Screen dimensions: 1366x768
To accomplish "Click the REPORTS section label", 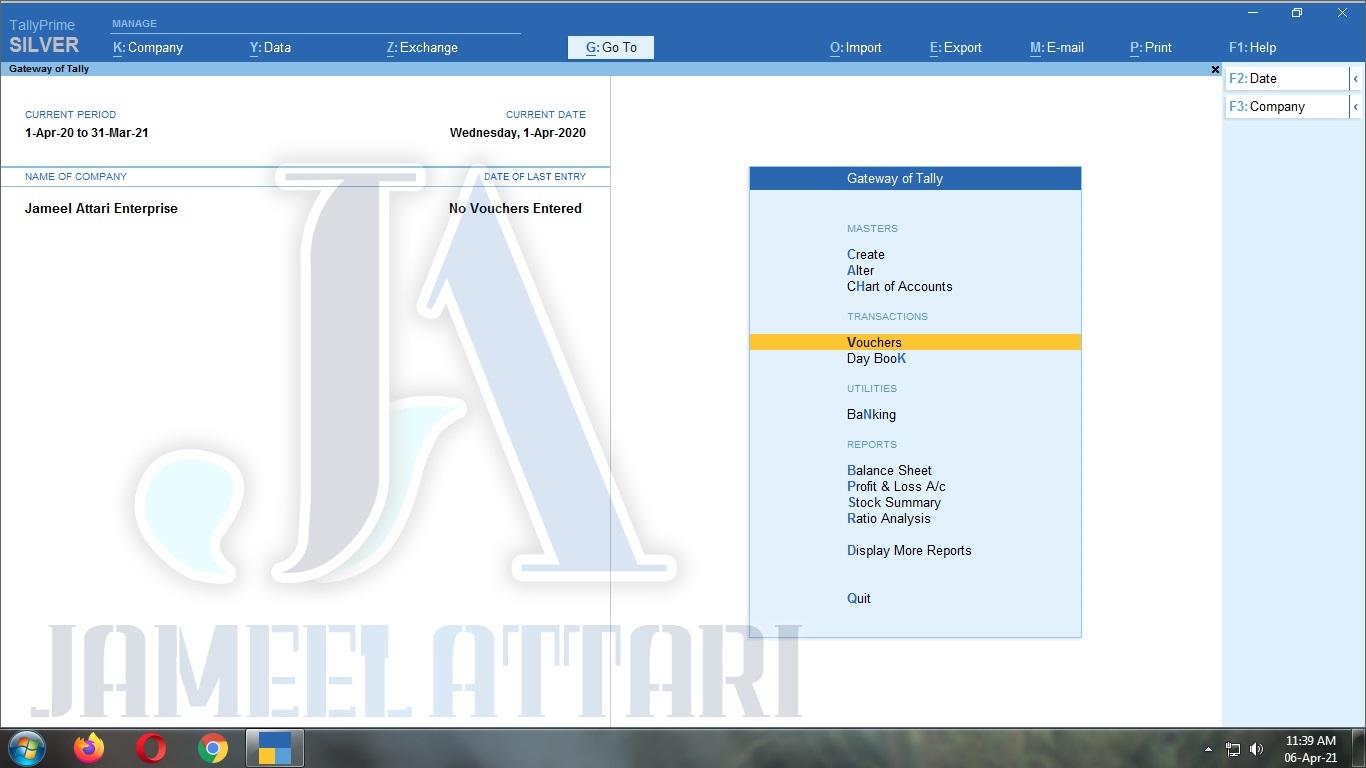I will coord(872,444).
